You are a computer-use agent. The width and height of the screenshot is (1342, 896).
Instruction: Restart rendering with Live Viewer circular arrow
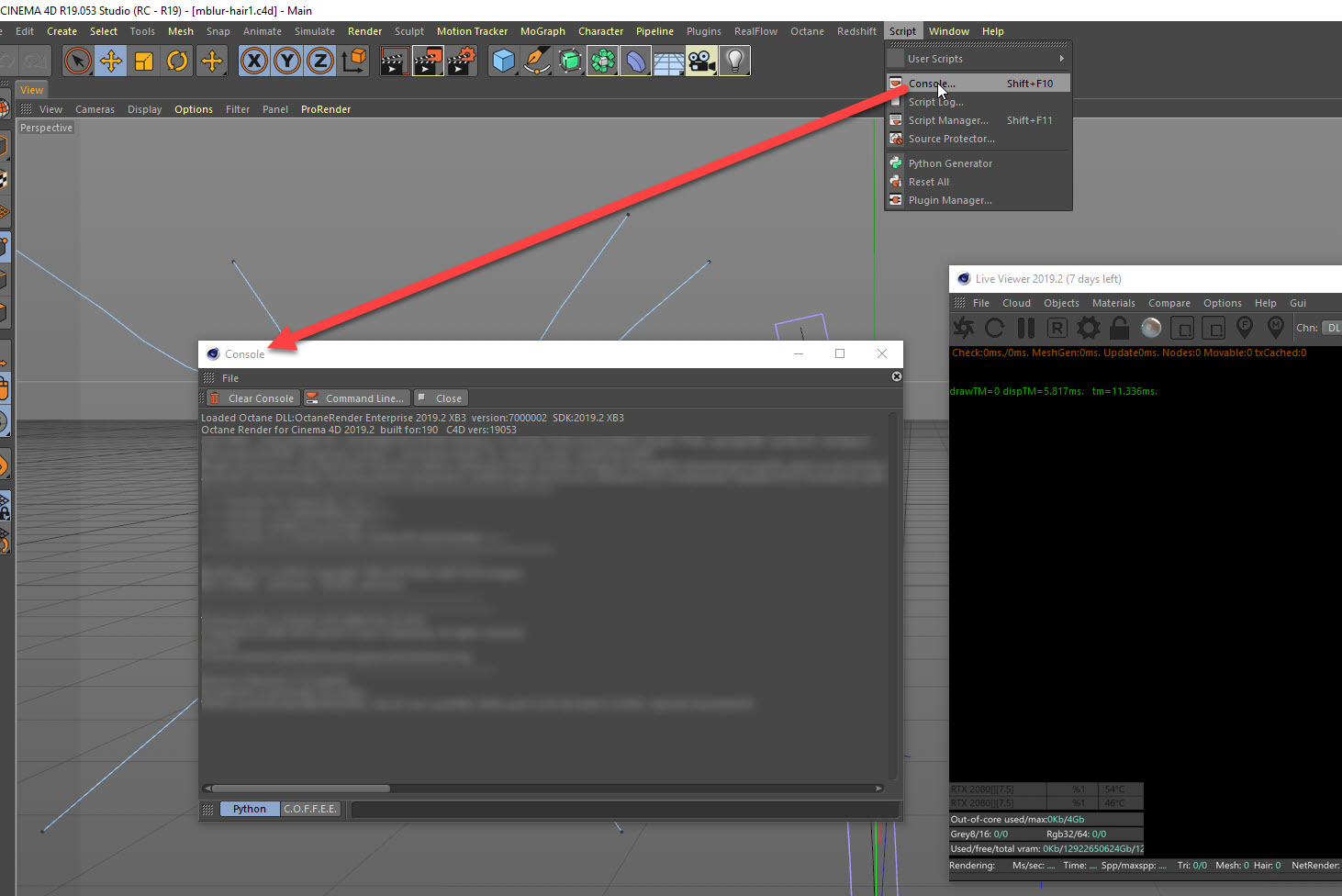tap(995, 328)
